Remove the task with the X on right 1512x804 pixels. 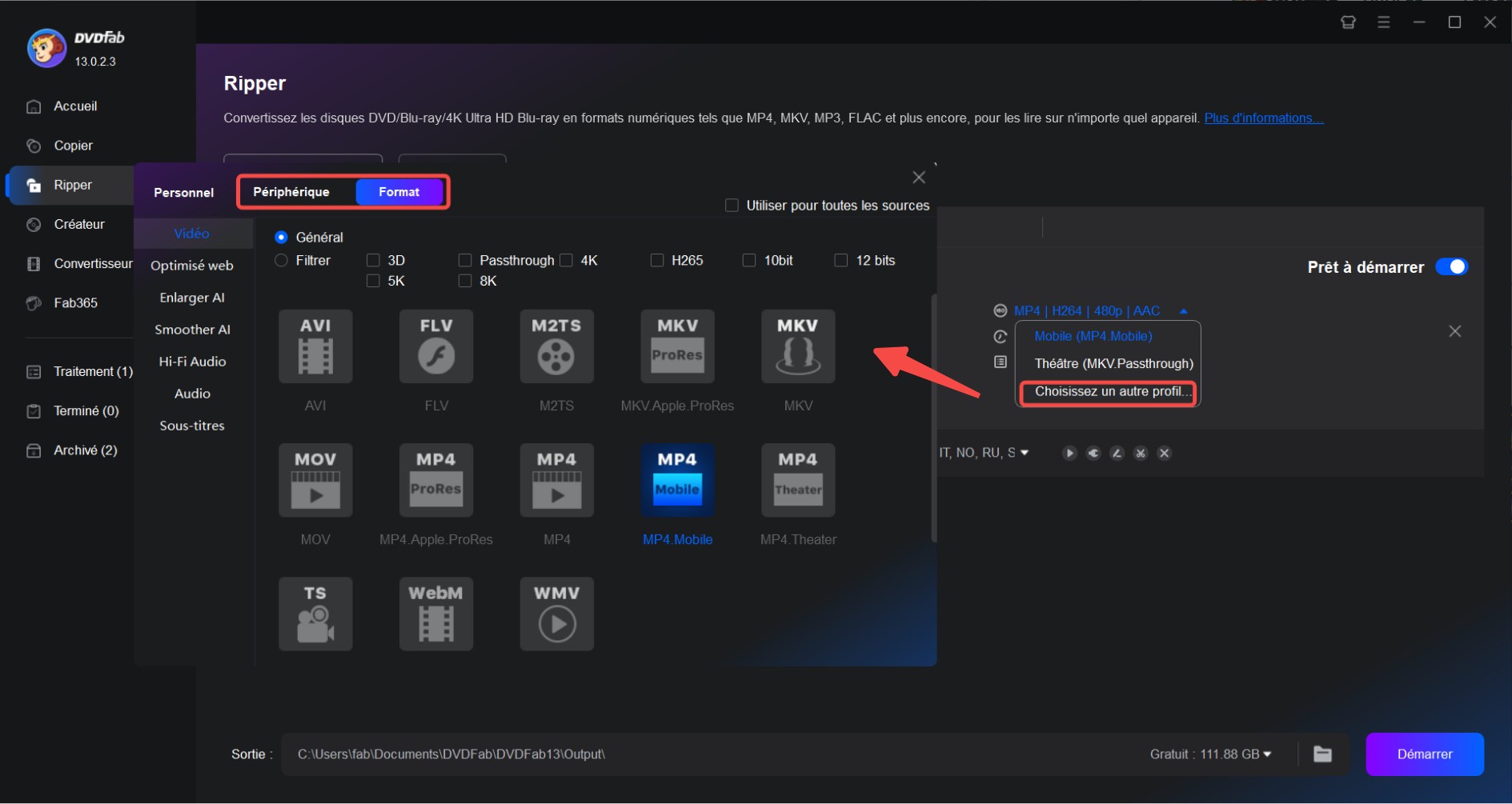click(1455, 331)
